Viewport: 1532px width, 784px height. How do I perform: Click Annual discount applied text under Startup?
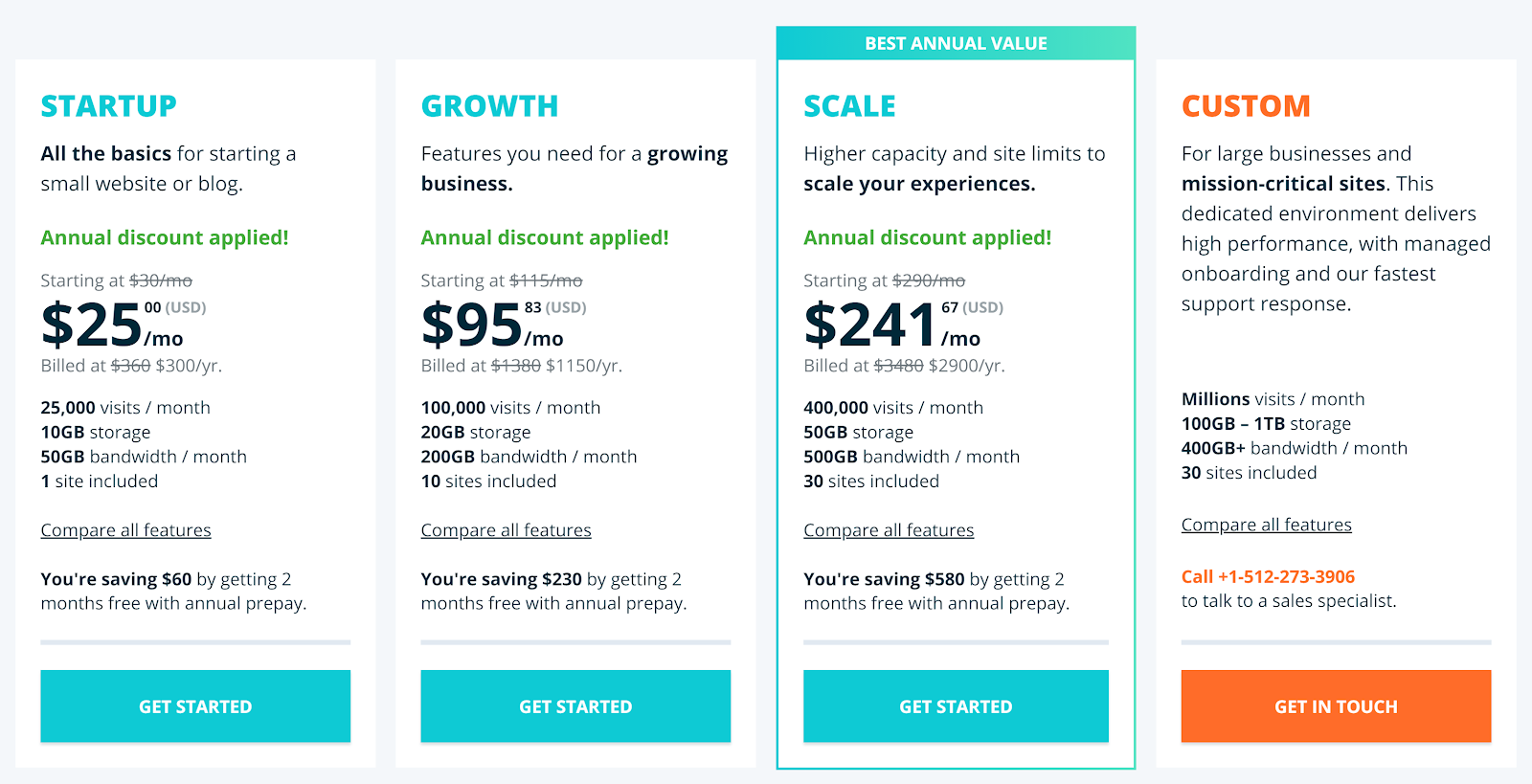click(x=165, y=237)
